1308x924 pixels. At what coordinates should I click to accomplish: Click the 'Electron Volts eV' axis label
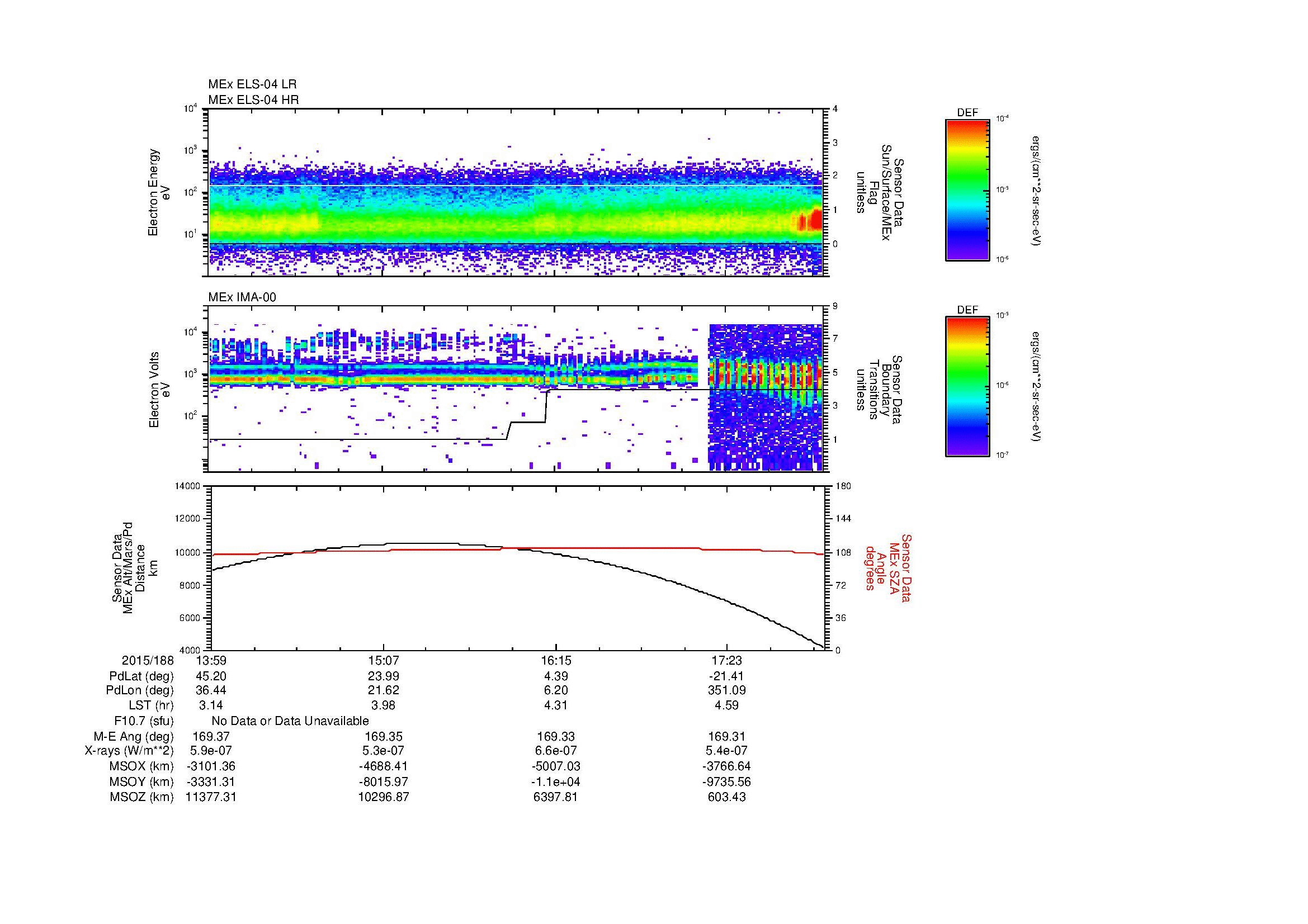159,390
